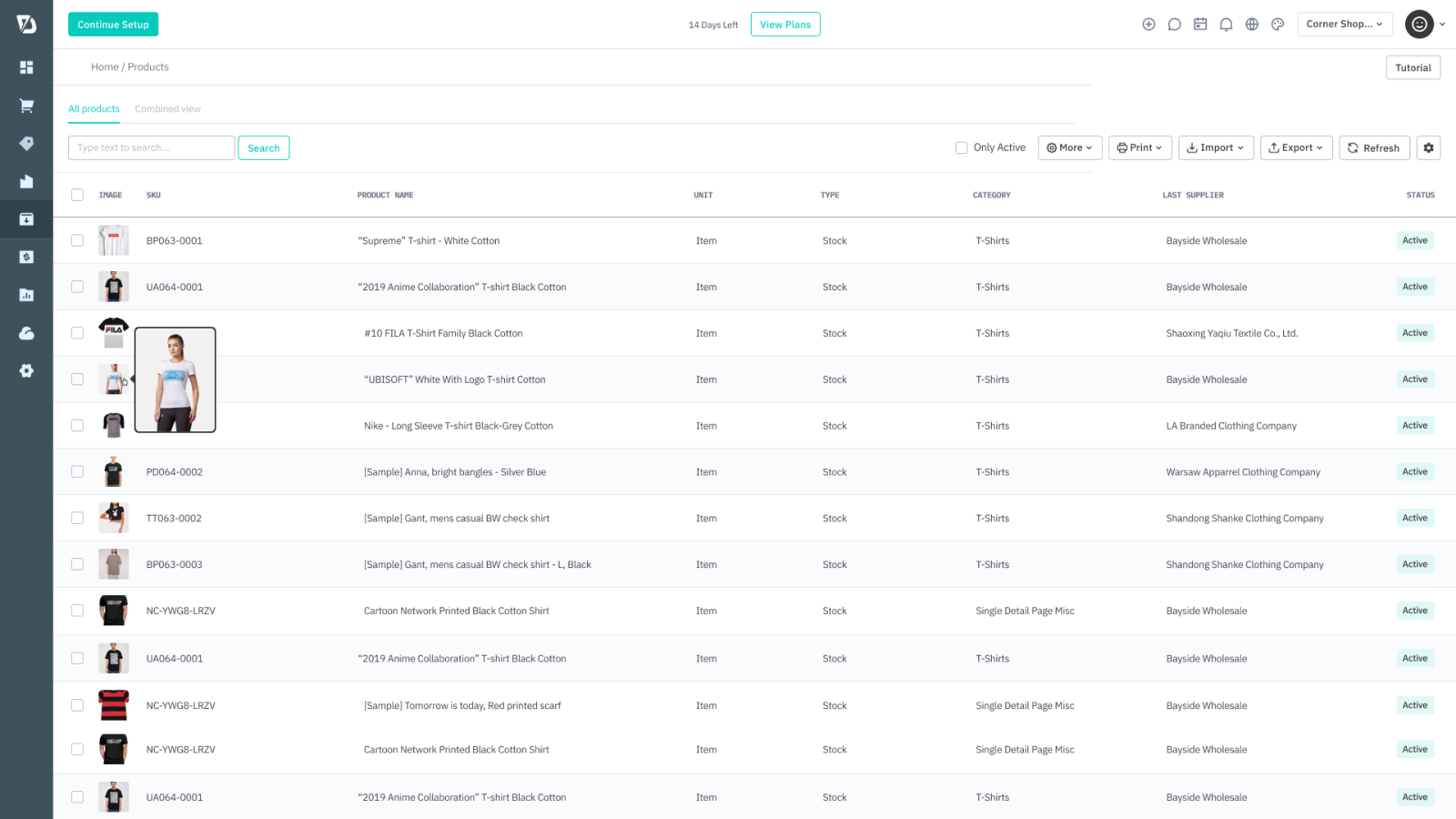
Task: Expand the Import dropdown
Action: click(1216, 147)
